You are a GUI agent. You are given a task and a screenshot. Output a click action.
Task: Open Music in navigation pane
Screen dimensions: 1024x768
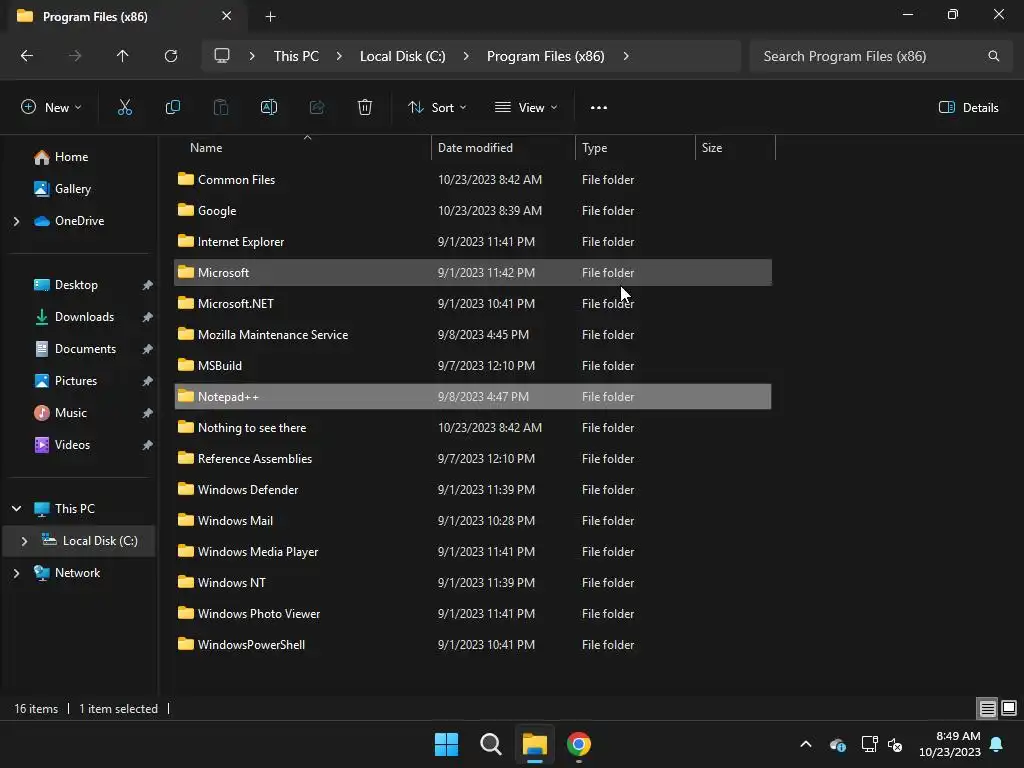(x=71, y=413)
